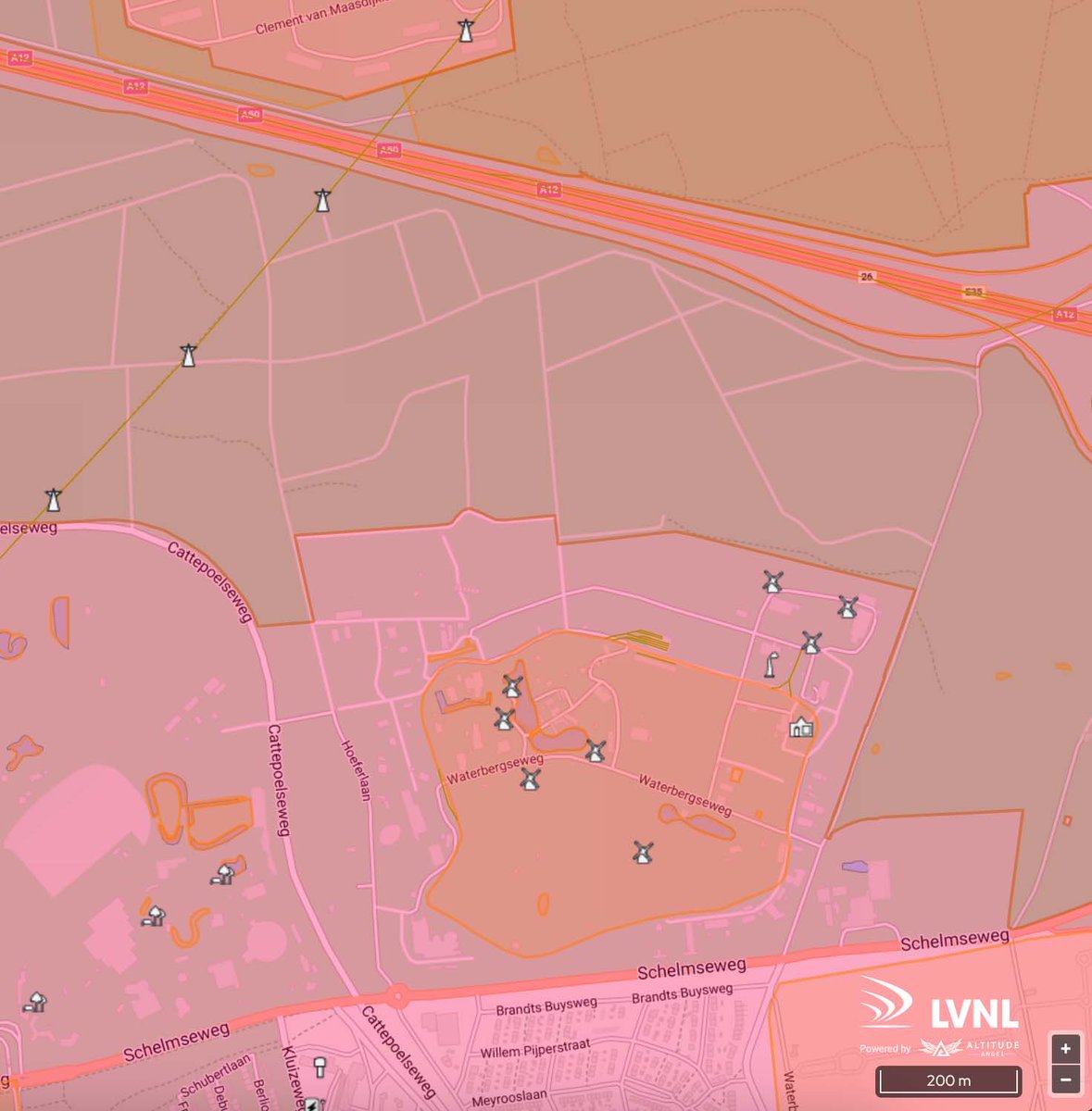Screen dimensions: 1092x1111
Task: Open the building marker east of Waterbergseweg
Action: click(801, 727)
